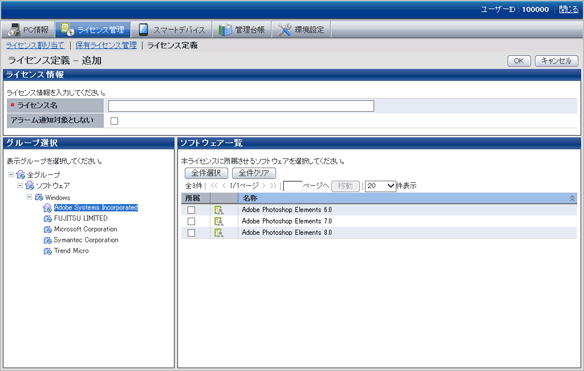Click the 環境設定 wrench tools icon

[x=285, y=30]
